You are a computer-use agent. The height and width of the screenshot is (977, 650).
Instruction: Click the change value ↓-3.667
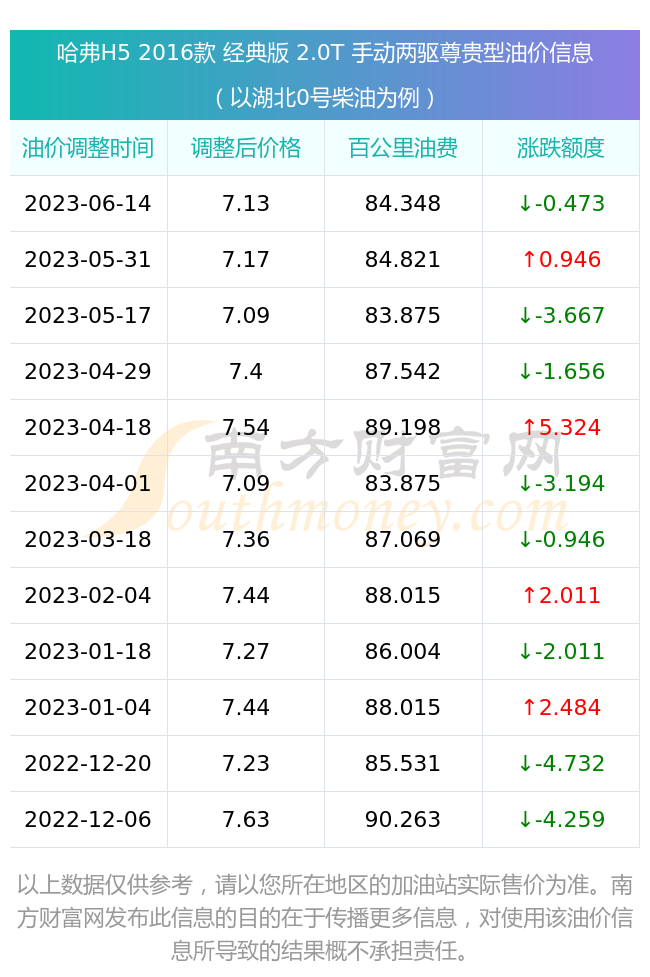point(562,315)
